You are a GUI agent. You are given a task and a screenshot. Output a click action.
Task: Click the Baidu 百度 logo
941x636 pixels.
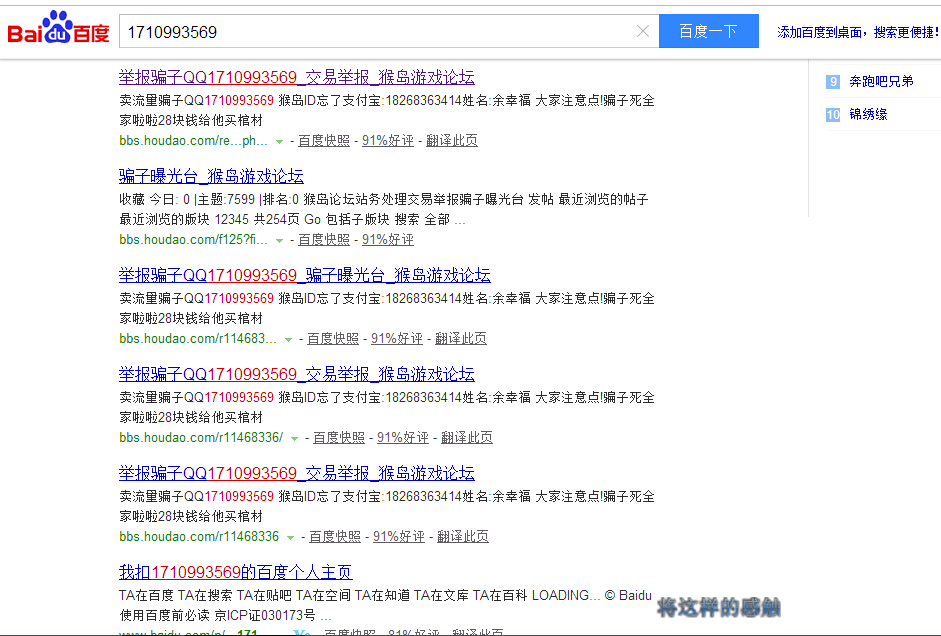tap(58, 28)
